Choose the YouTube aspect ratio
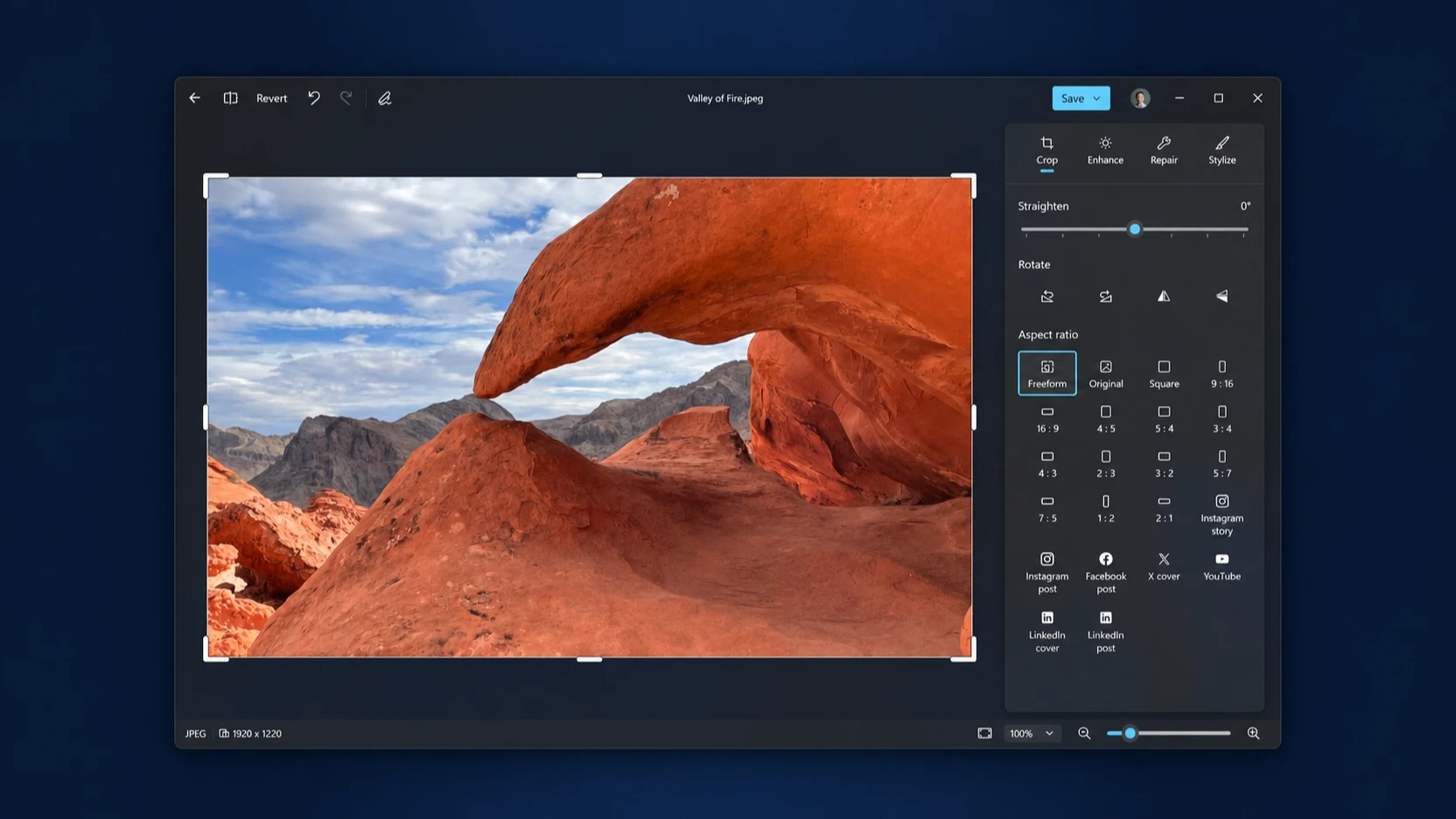This screenshot has height=819, width=1456. 1222,567
